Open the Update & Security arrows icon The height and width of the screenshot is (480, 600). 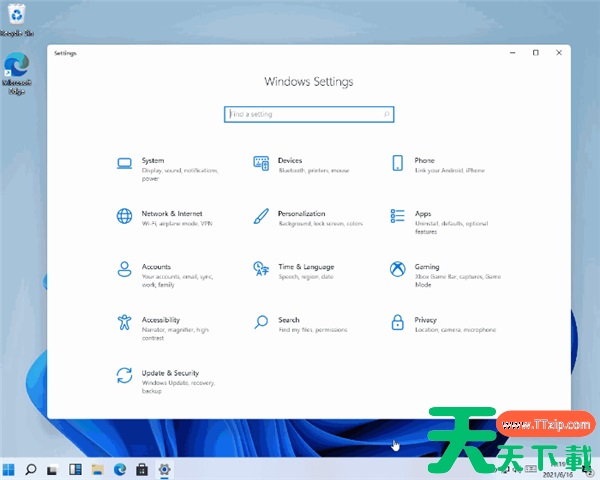point(124,376)
